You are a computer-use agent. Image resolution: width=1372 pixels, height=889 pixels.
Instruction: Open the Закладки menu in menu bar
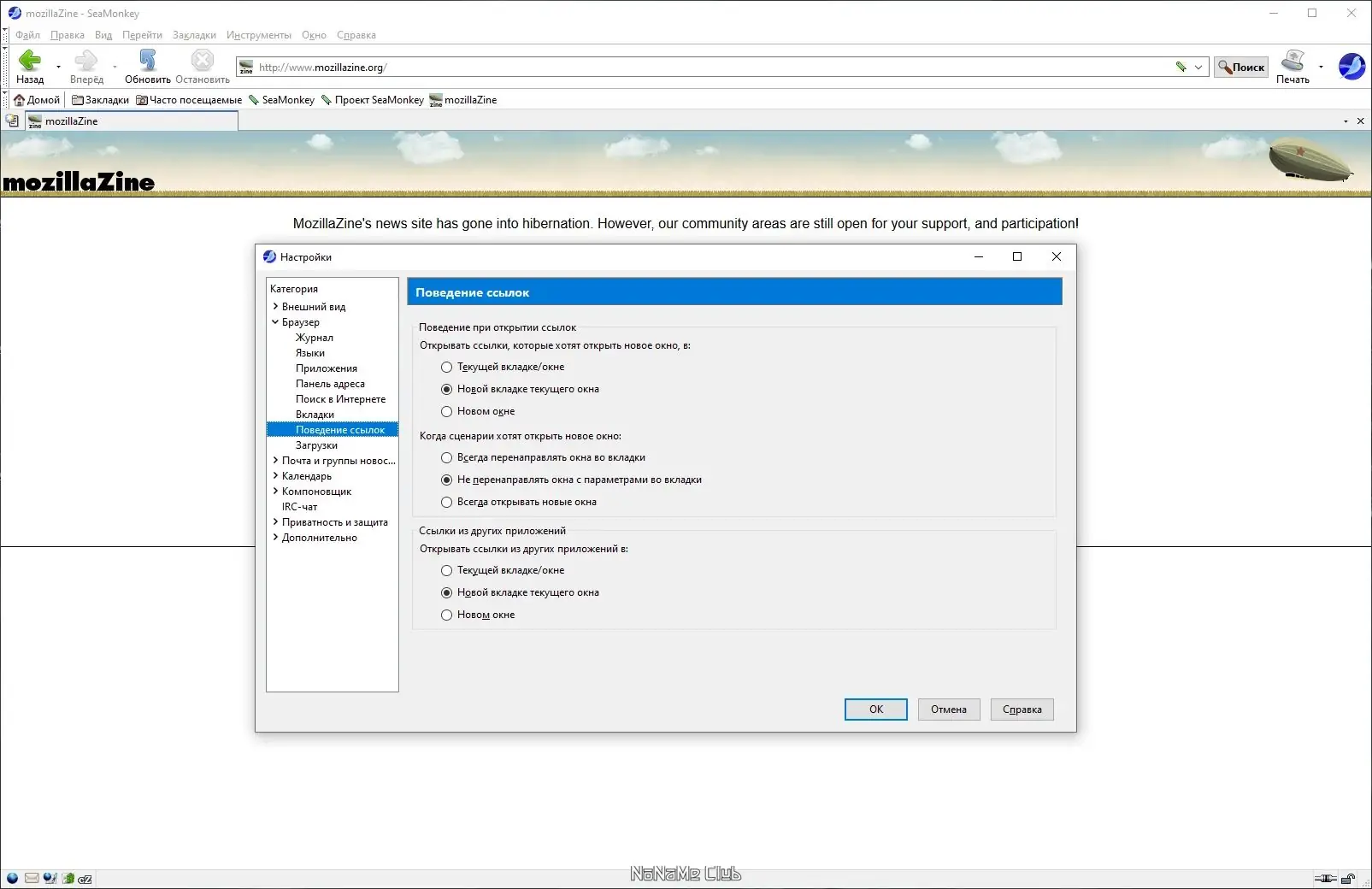[194, 35]
